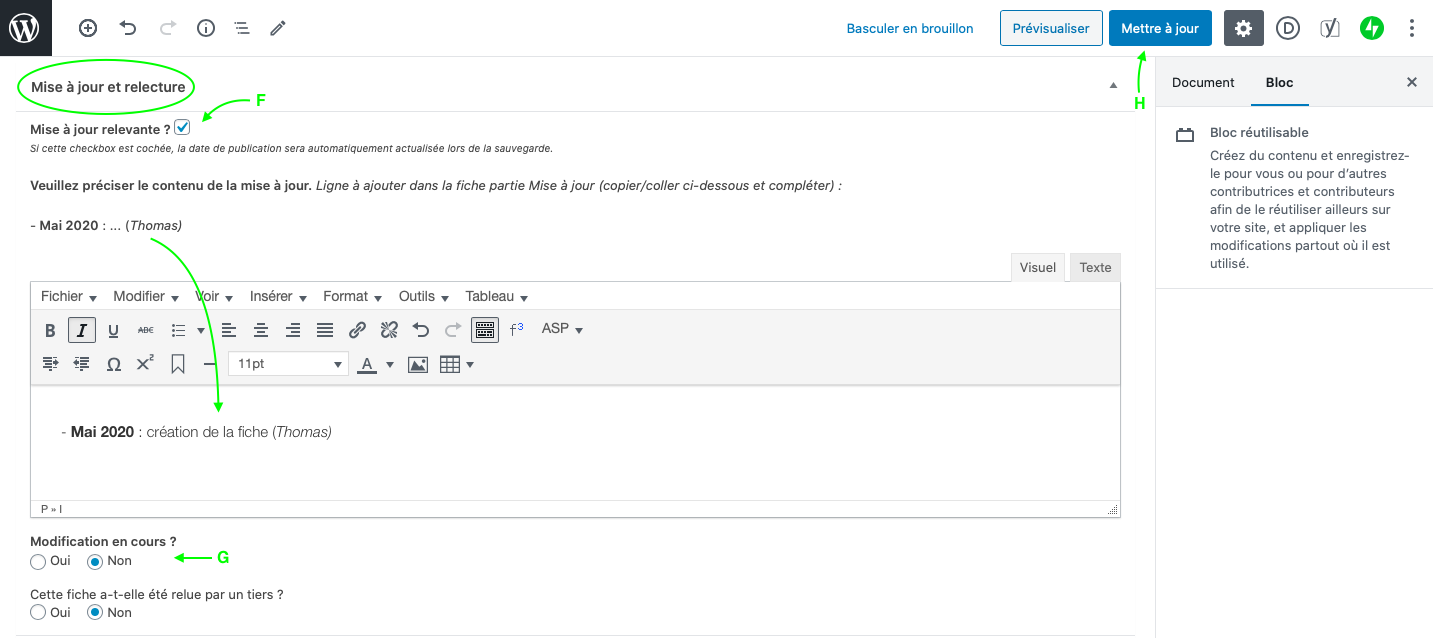
Task: Open the Format menu
Action: (353, 296)
